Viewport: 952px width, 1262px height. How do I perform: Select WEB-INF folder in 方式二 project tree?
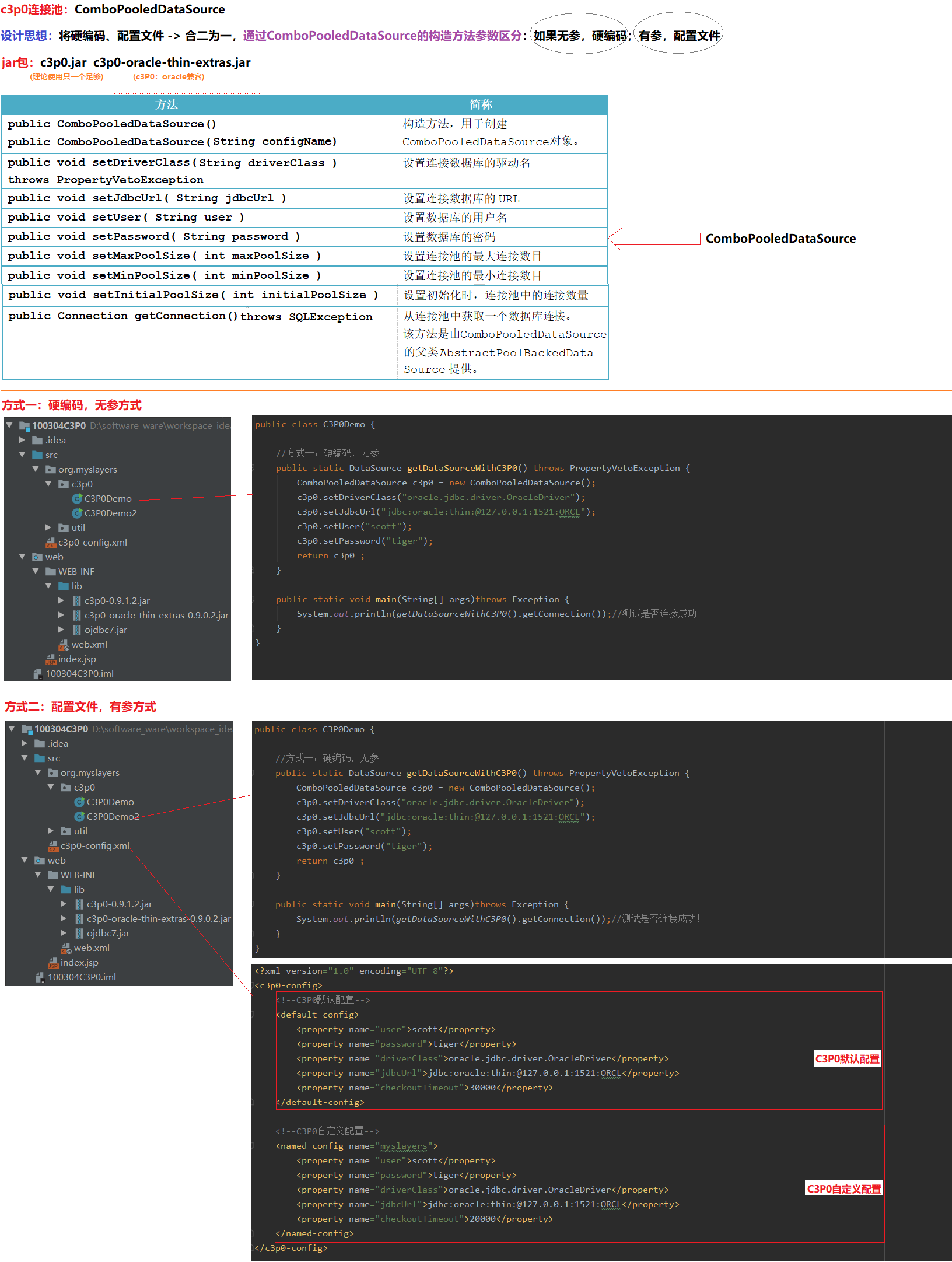[78, 875]
